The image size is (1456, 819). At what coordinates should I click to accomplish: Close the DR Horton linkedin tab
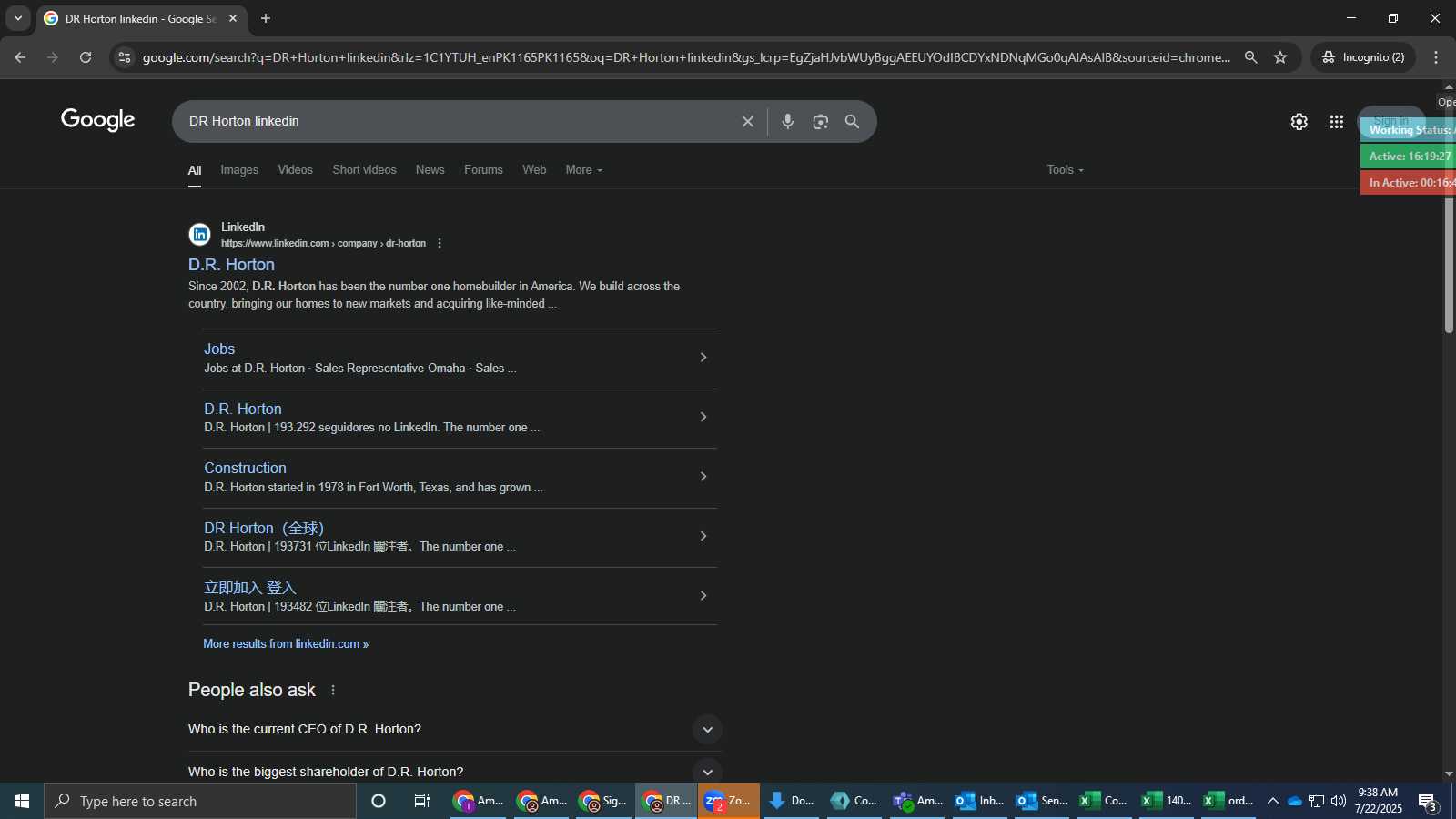233,18
